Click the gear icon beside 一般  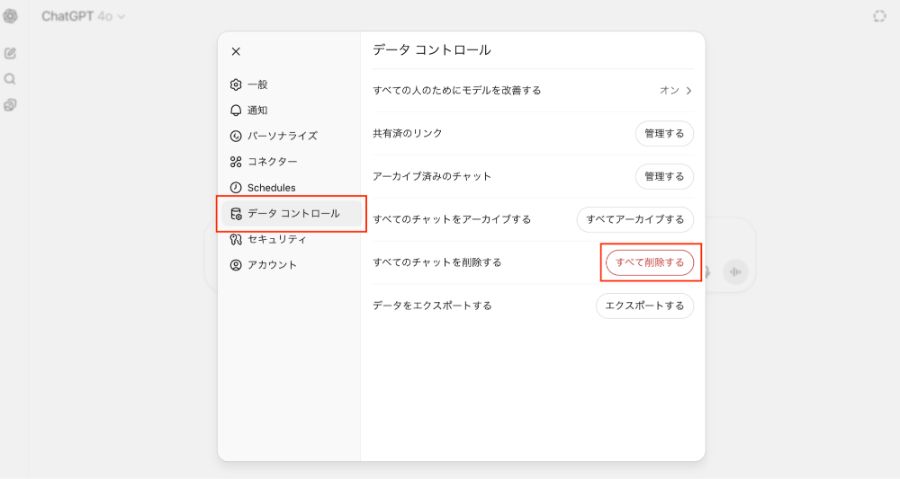(x=235, y=84)
